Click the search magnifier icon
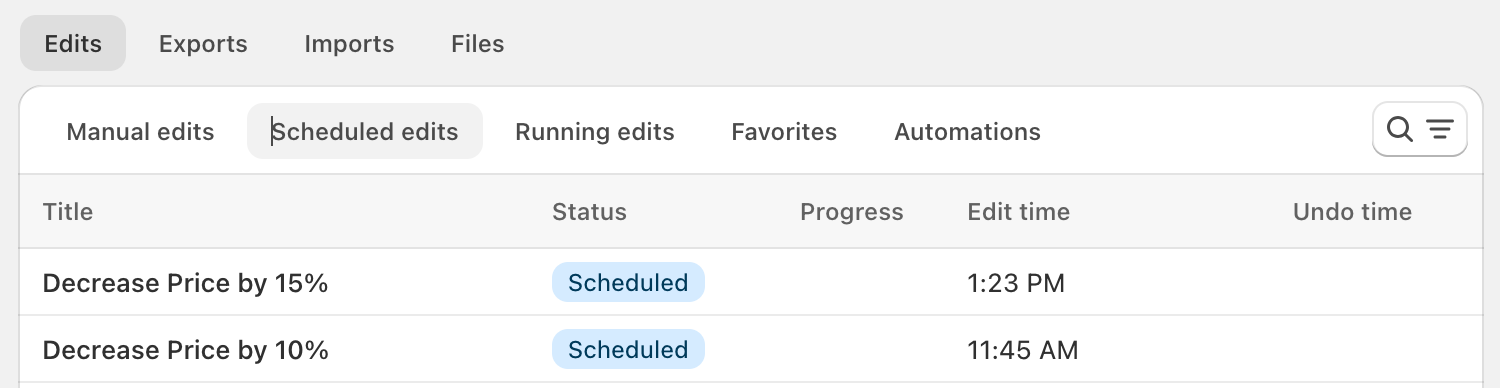Screen dimensions: 1500x388 [1400, 130]
